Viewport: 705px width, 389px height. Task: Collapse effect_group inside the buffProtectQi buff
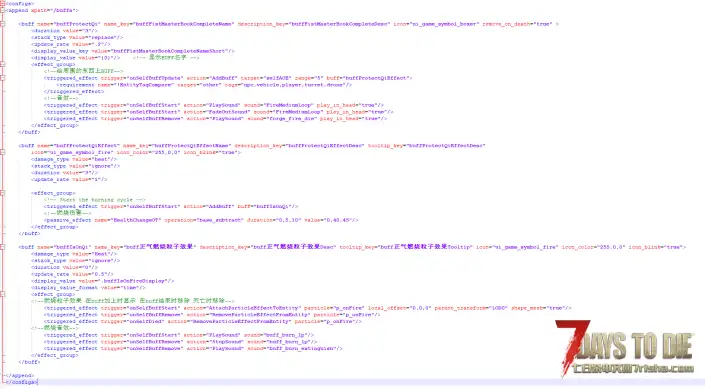point(3,64)
